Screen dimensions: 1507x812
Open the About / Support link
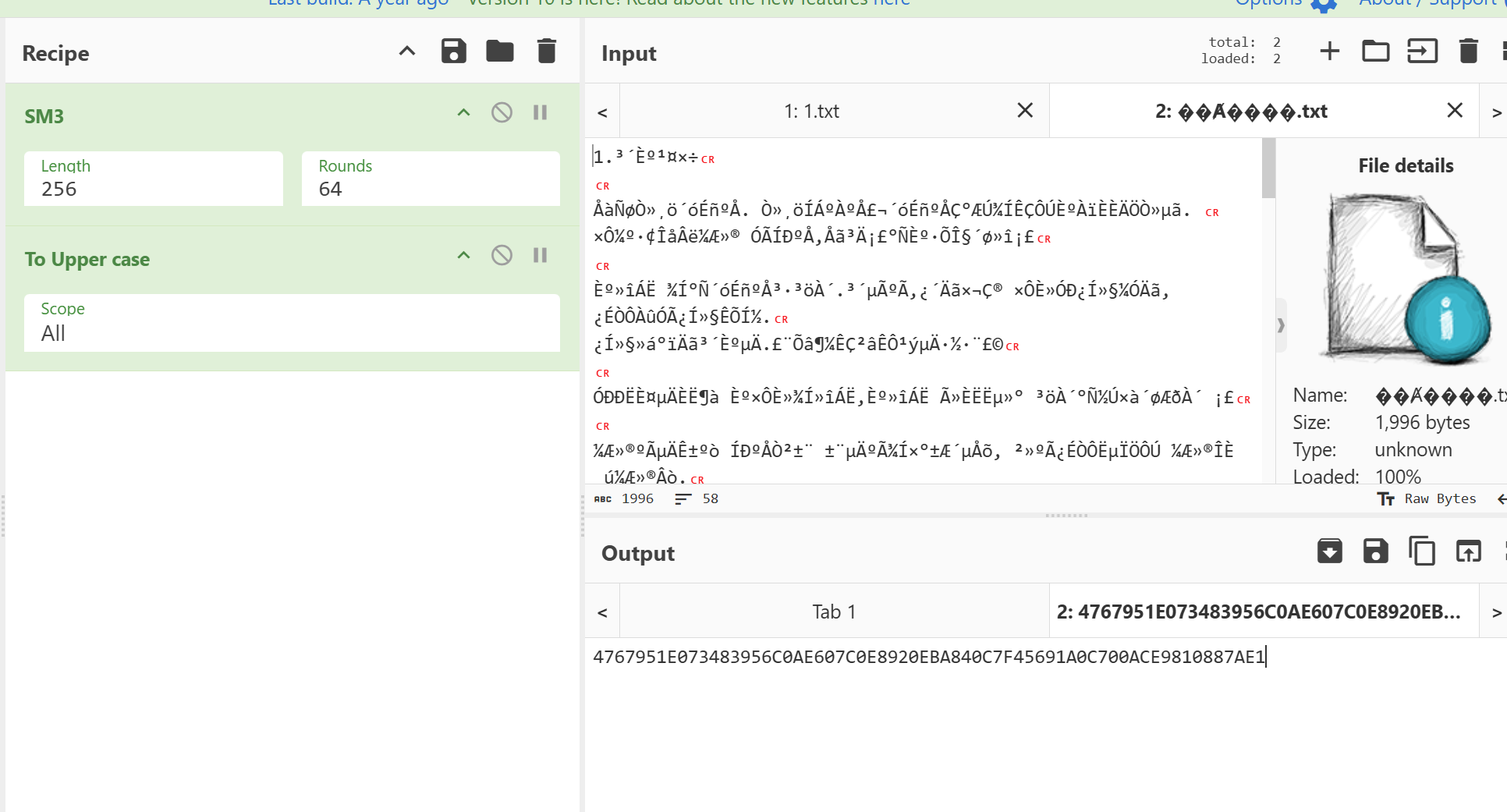pos(1430,3)
